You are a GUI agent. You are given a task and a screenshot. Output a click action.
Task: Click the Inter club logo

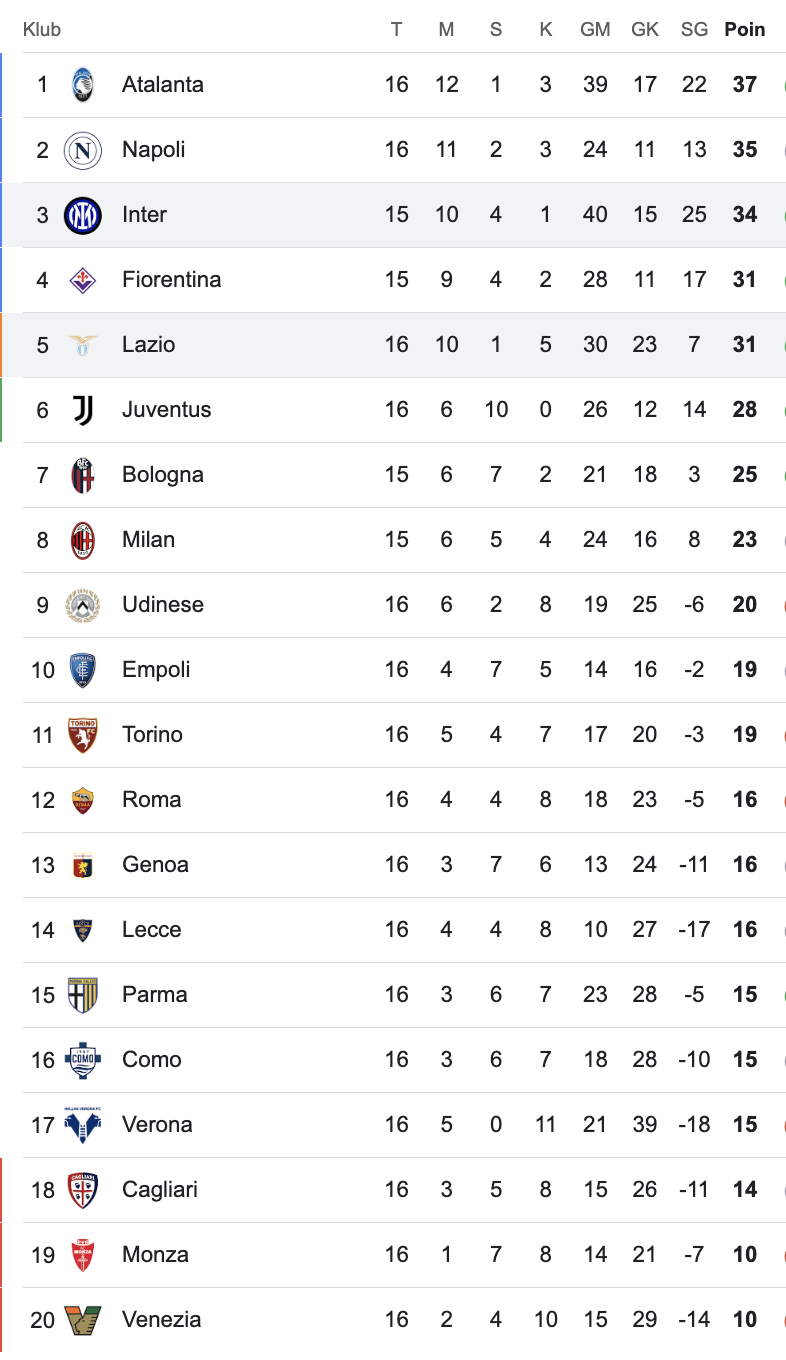83,215
